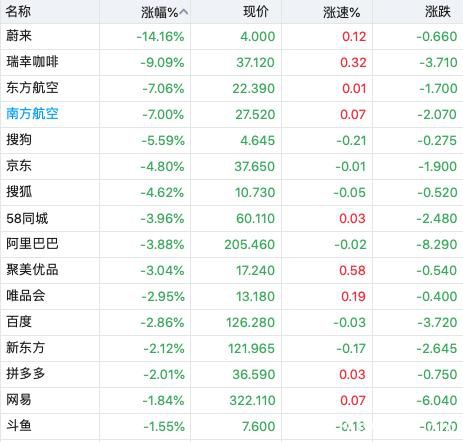Open the 蔚来 stock row
Image resolution: width=463 pixels, height=442 pixels.
(x=231, y=36)
